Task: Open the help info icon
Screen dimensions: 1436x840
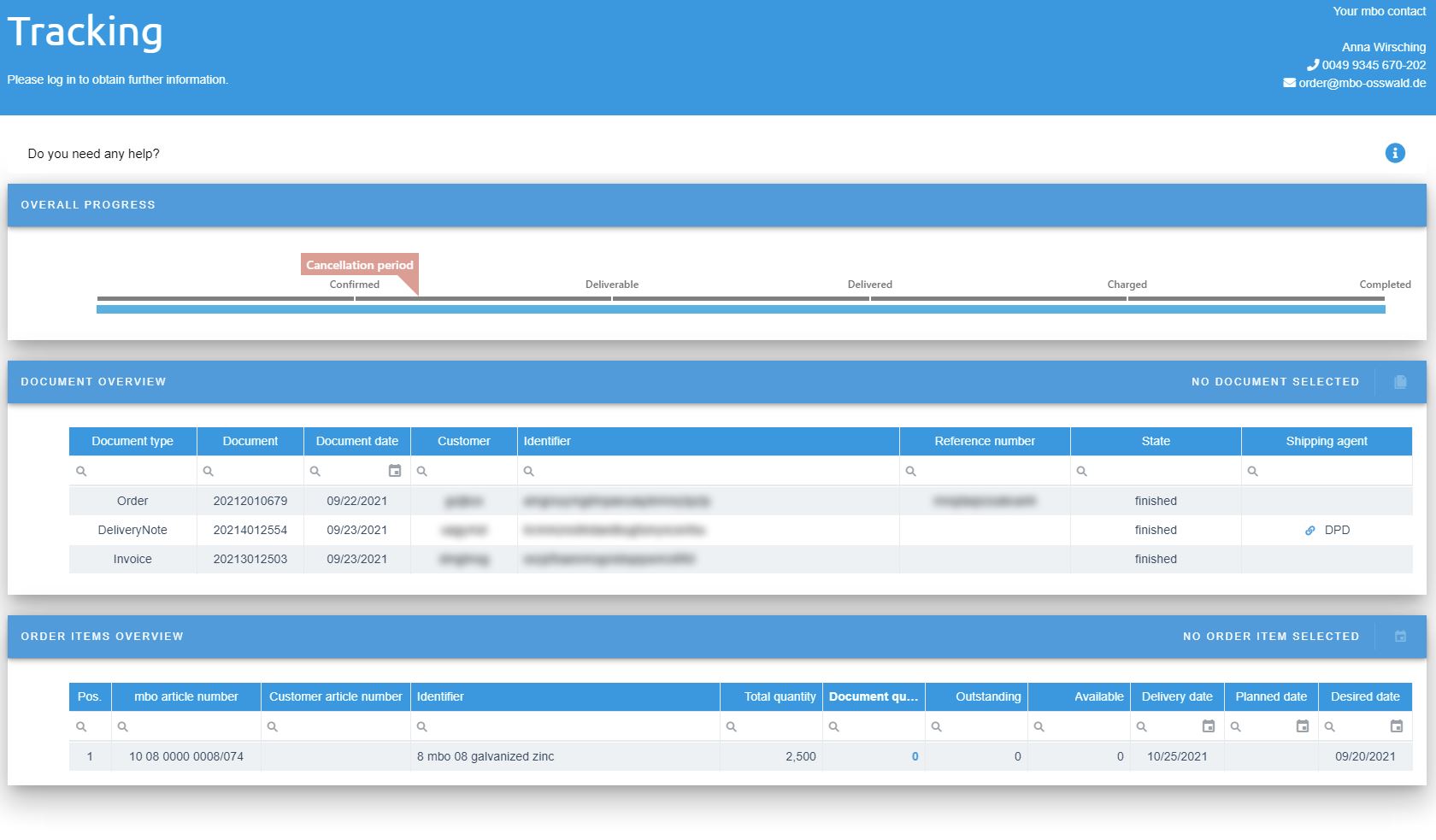Action: click(x=1394, y=152)
